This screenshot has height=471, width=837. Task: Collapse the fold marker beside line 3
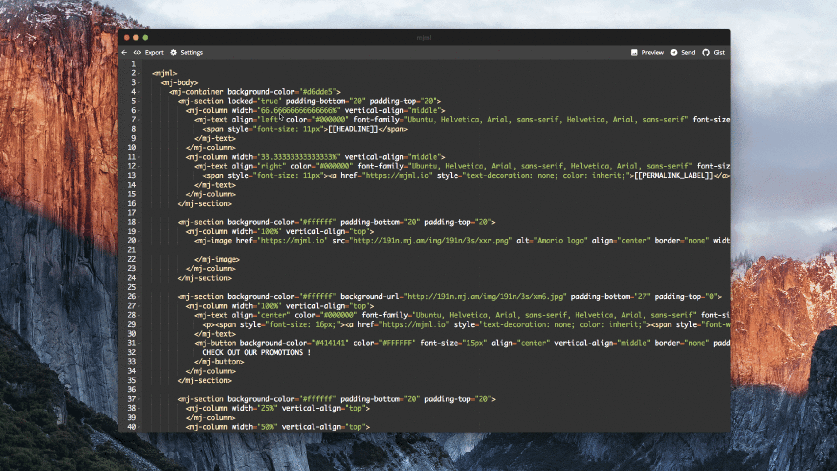pyautogui.click(x=140, y=82)
